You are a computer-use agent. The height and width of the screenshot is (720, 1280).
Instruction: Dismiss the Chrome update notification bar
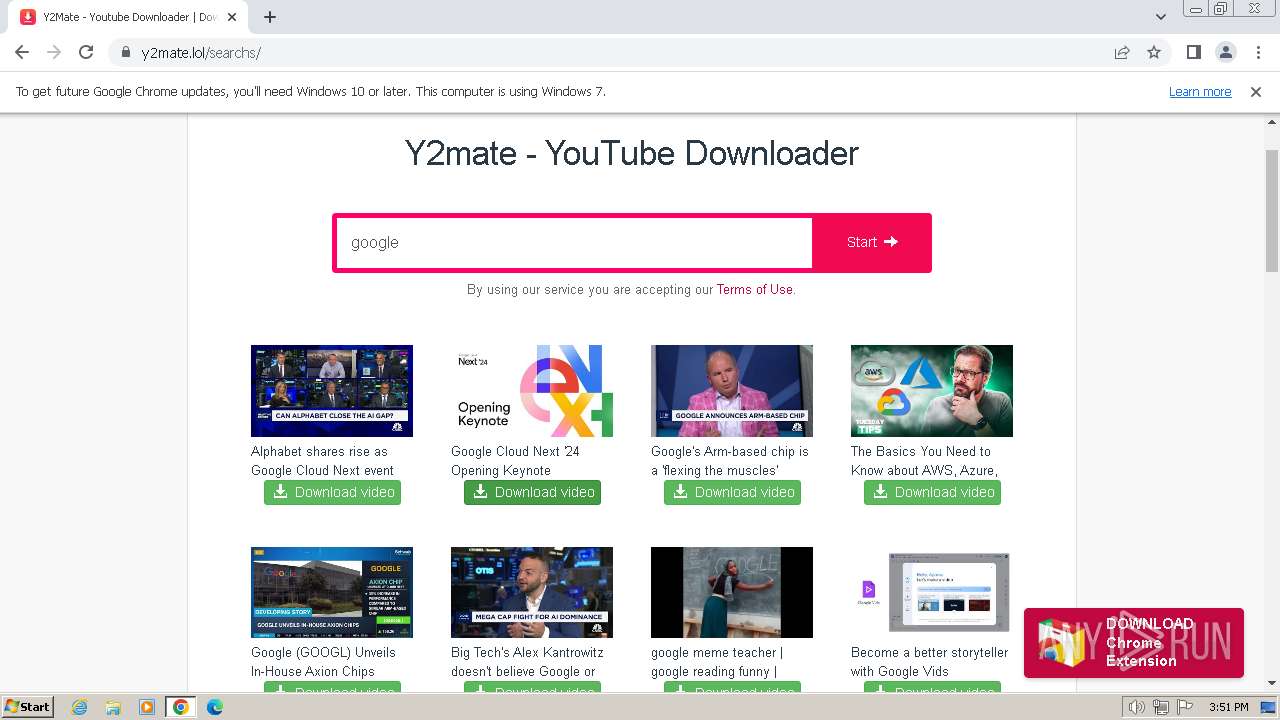(1256, 92)
